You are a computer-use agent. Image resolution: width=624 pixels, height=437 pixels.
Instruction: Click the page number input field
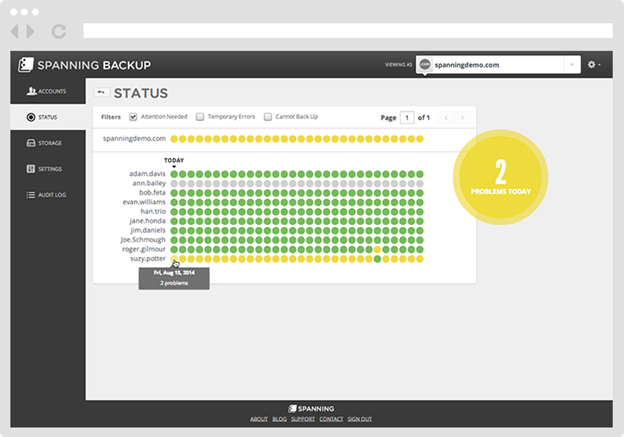coord(407,117)
